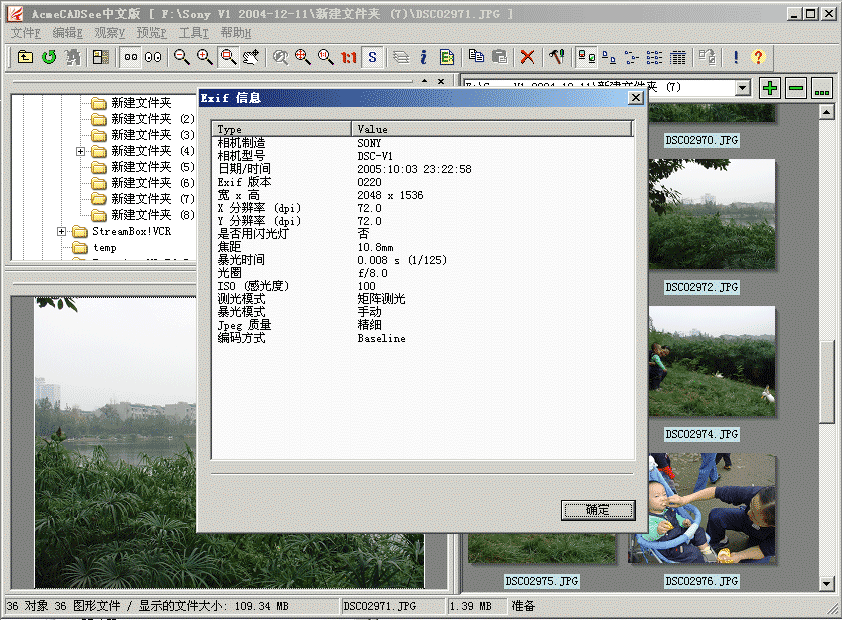Viewport: 842px width, 620px height.
Task: Click the green plus button
Action: pyautogui.click(x=770, y=87)
